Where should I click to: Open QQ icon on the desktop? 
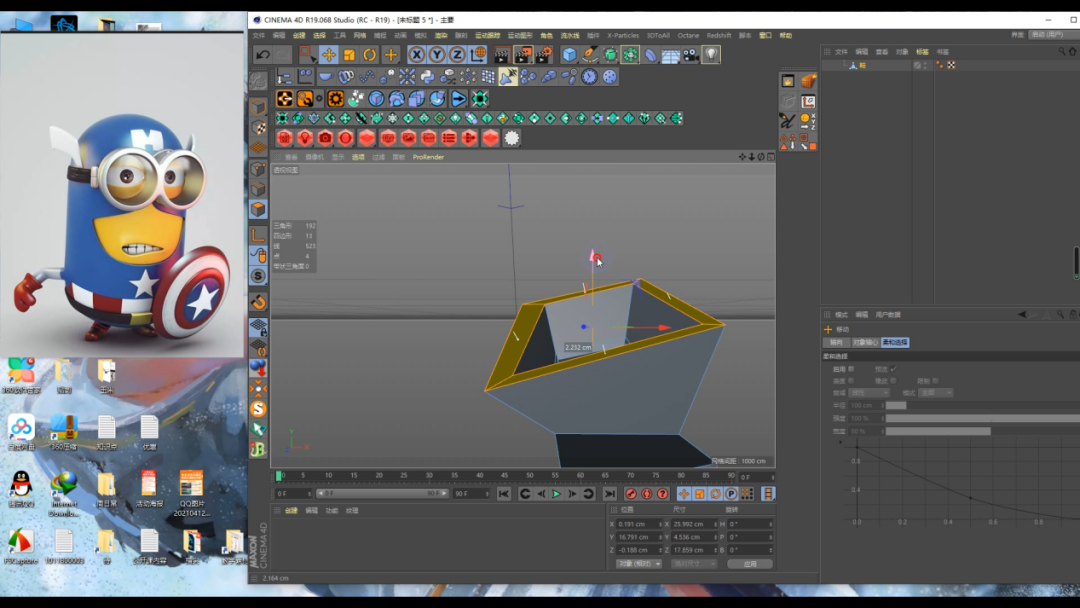[21, 489]
